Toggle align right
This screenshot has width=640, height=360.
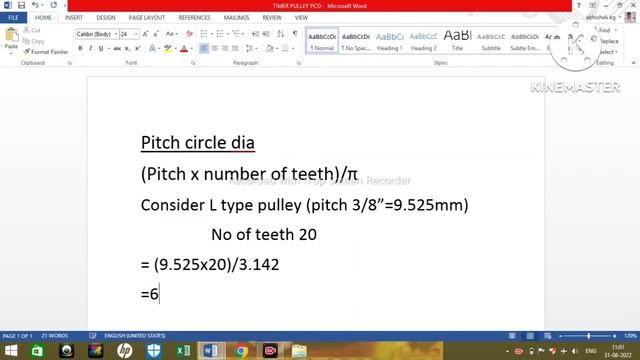coord(224,49)
